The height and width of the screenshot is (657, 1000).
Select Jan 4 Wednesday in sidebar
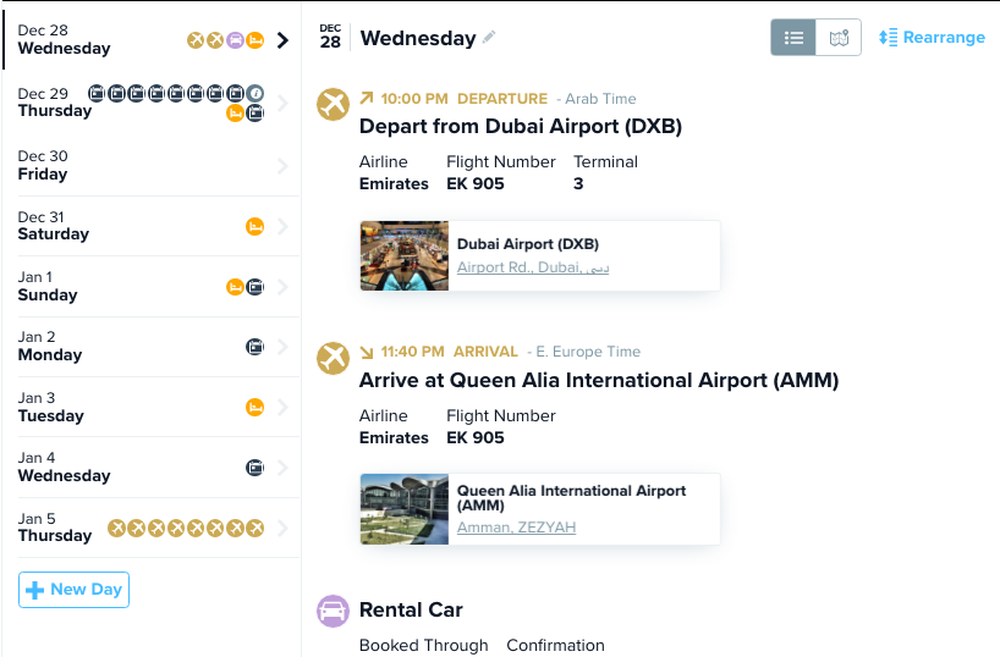(151, 467)
